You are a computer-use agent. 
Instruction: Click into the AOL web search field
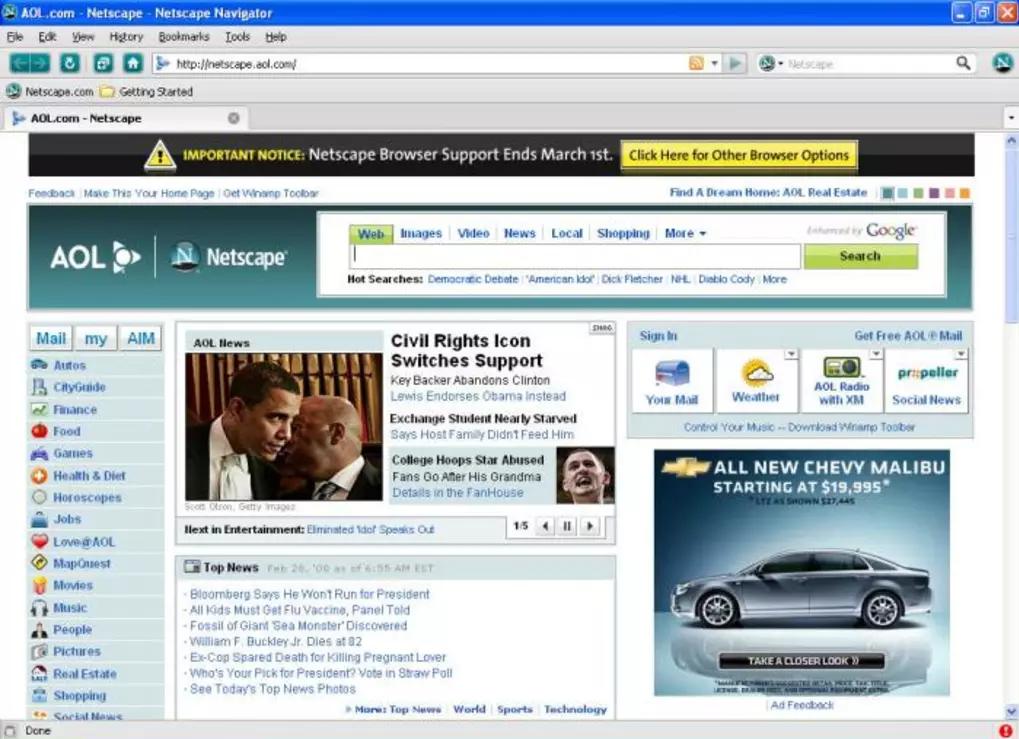[575, 256]
